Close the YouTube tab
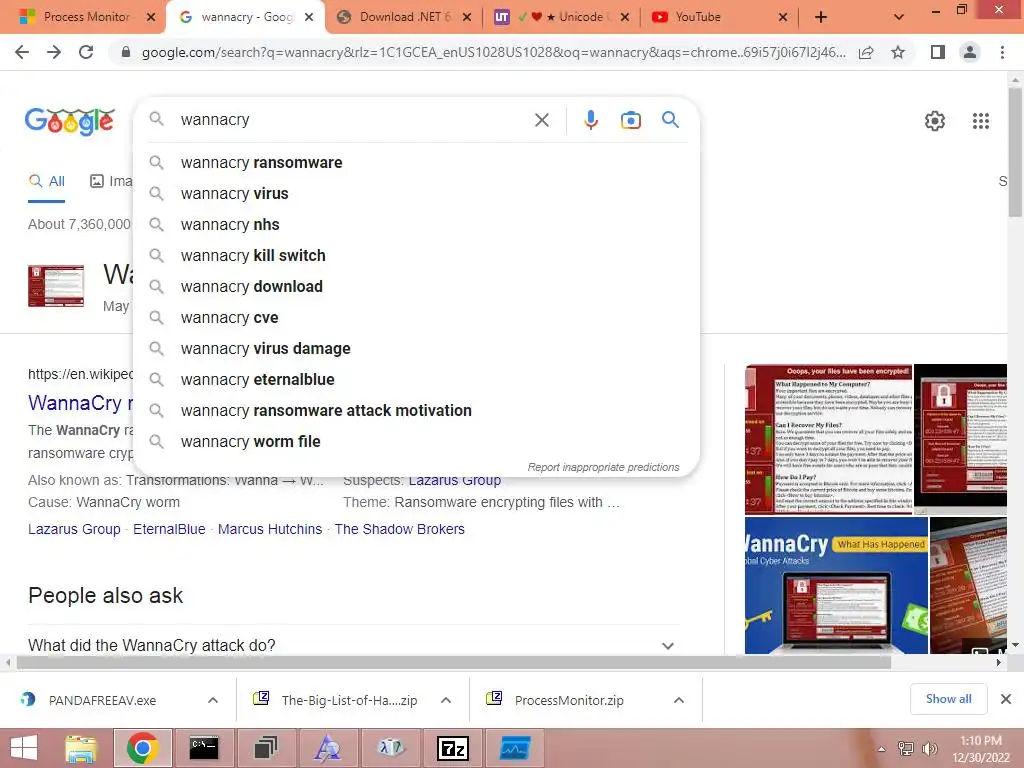This screenshot has height=768, width=1024. click(783, 17)
